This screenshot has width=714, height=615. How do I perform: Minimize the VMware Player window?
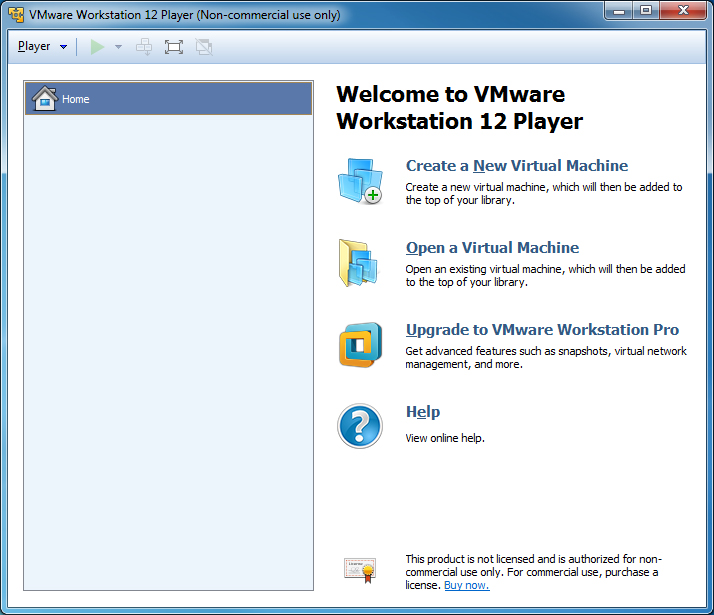click(619, 10)
